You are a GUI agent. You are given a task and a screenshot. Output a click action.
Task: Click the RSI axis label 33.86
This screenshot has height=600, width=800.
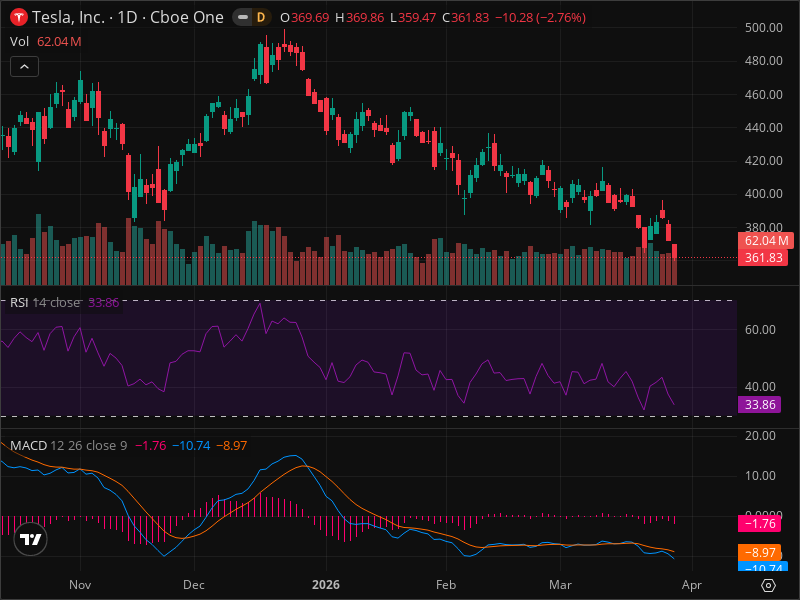pyautogui.click(x=759, y=405)
